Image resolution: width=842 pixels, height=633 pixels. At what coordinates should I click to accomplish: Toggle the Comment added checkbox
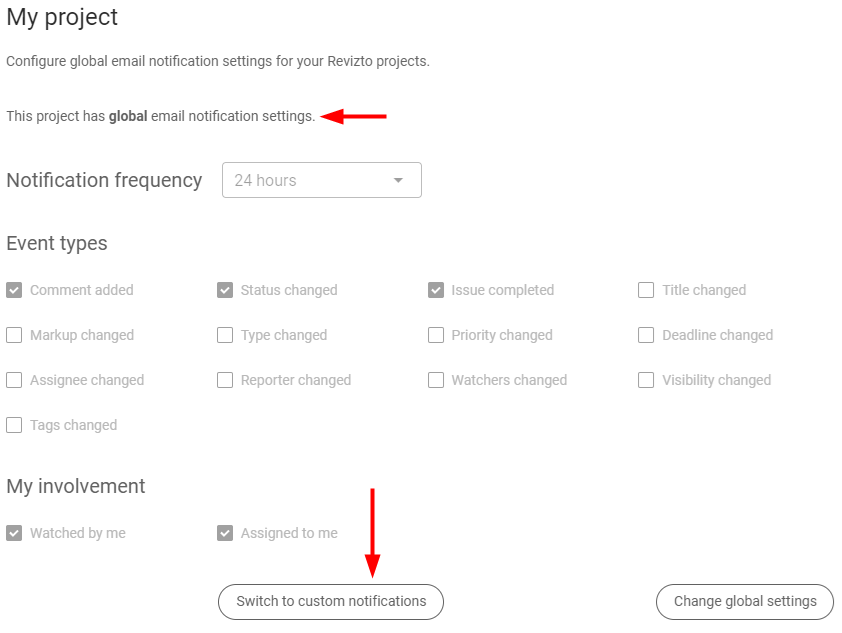pyautogui.click(x=14, y=290)
